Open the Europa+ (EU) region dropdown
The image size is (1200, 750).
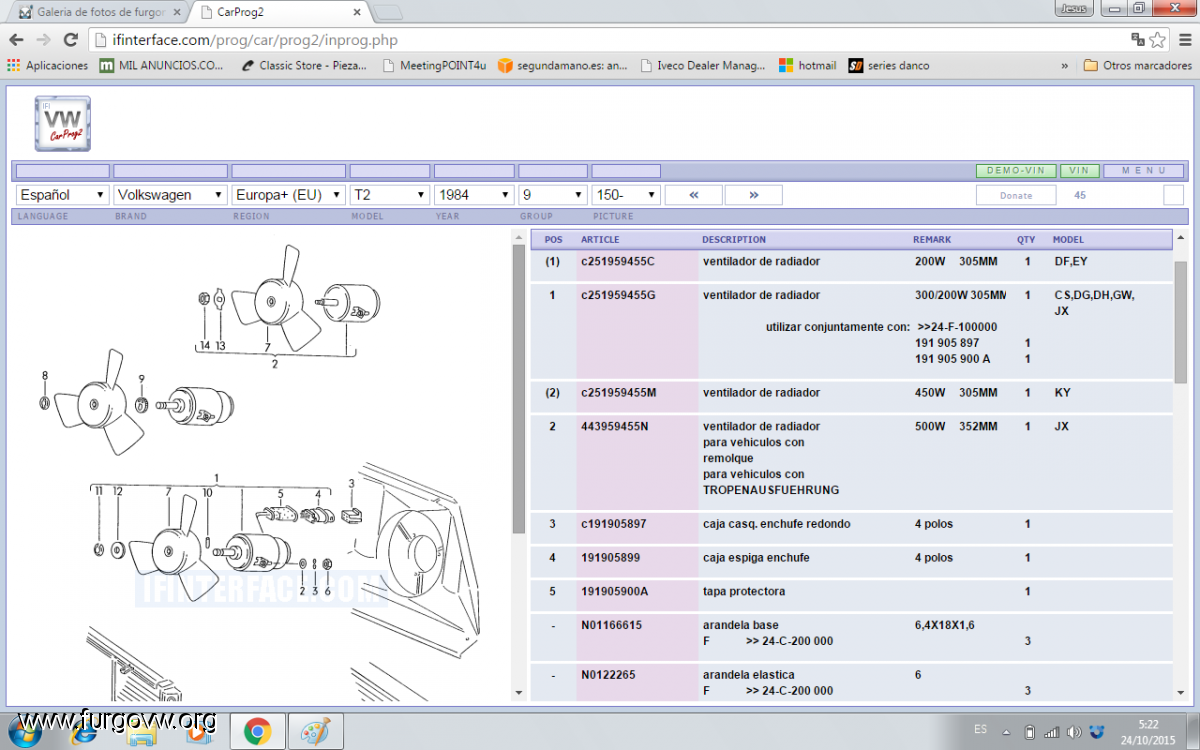[288, 195]
